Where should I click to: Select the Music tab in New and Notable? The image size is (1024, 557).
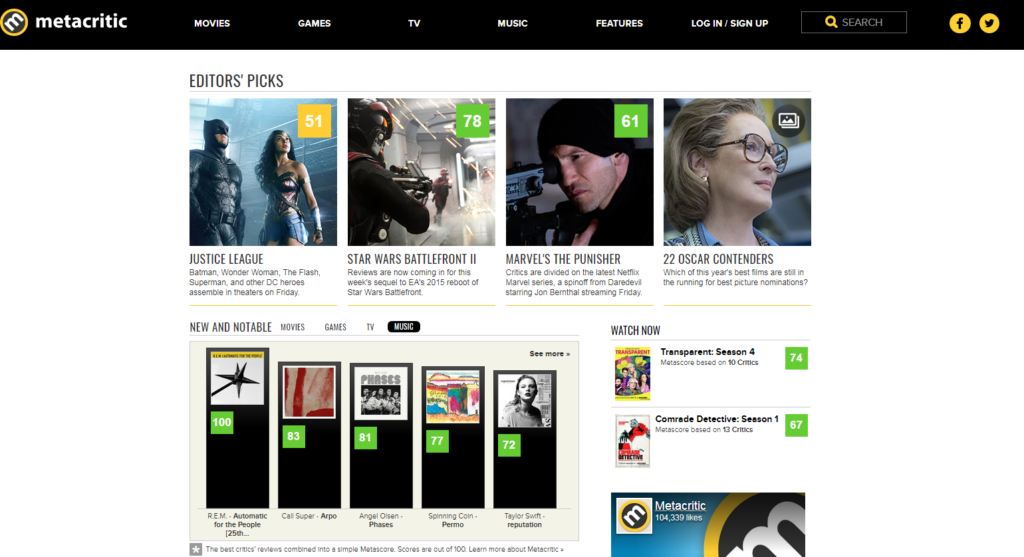click(404, 326)
